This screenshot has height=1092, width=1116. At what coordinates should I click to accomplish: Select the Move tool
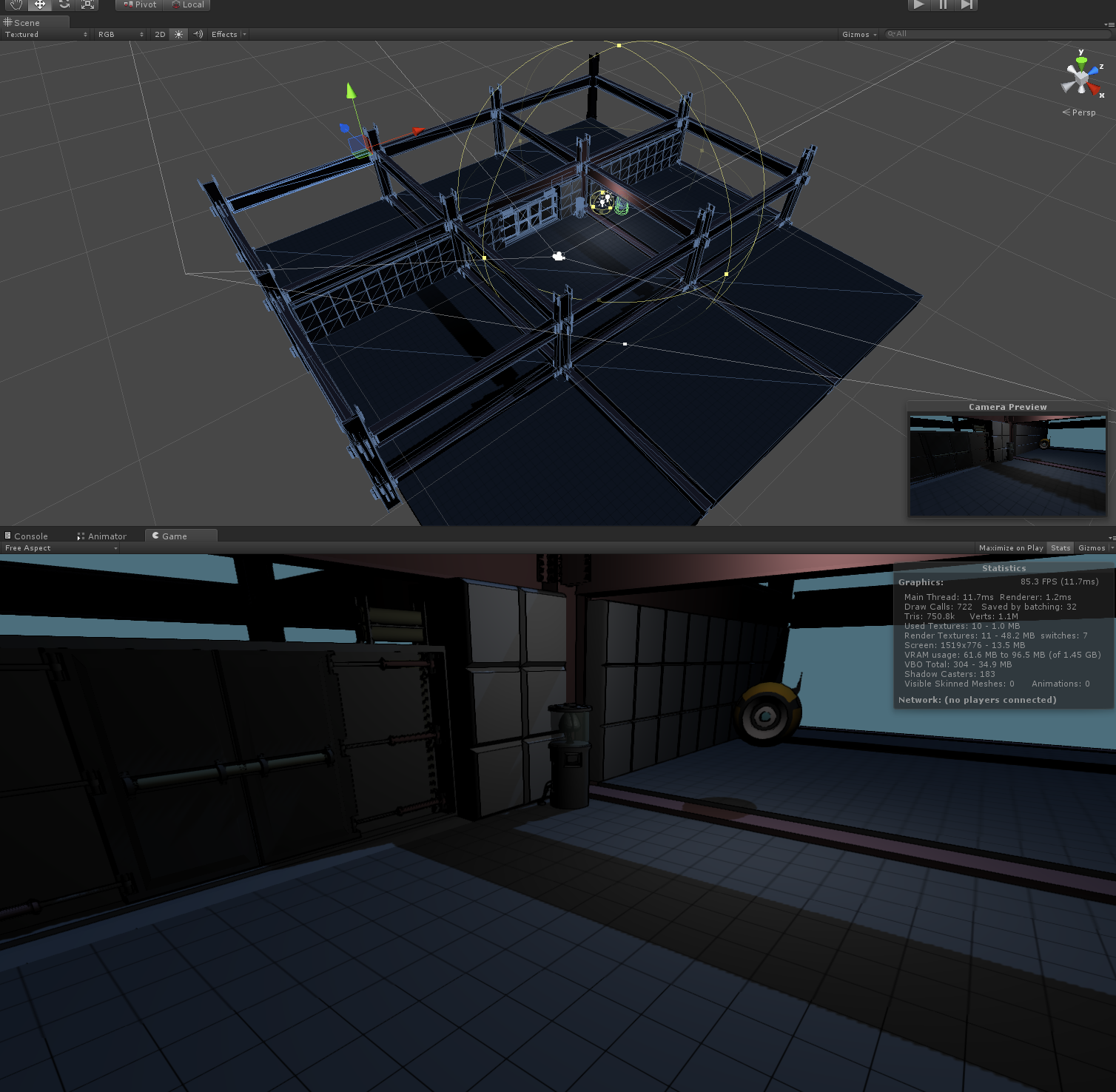click(x=40, y=4)
